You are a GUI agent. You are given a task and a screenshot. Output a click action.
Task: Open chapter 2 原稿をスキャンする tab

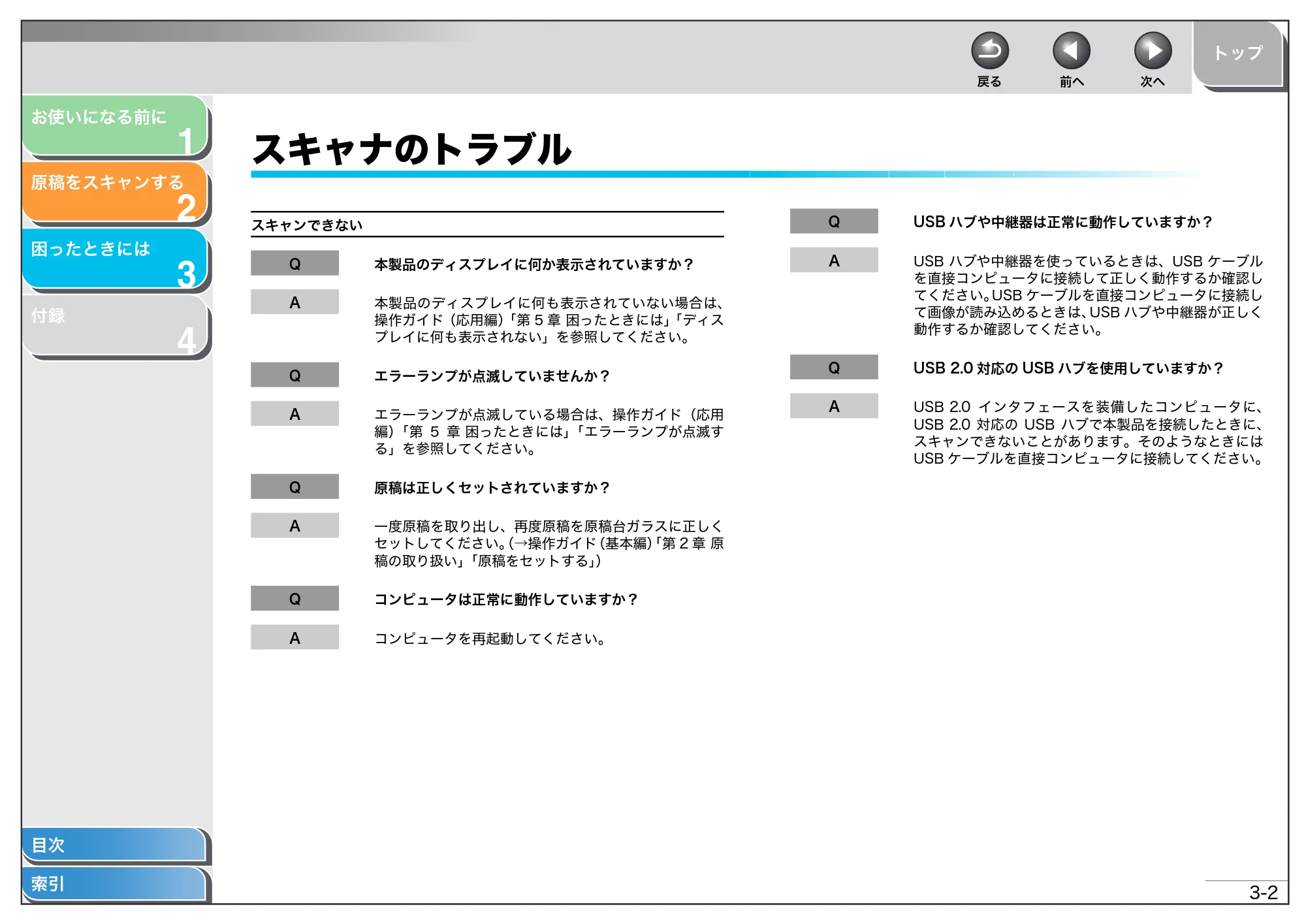click(115, 191)
